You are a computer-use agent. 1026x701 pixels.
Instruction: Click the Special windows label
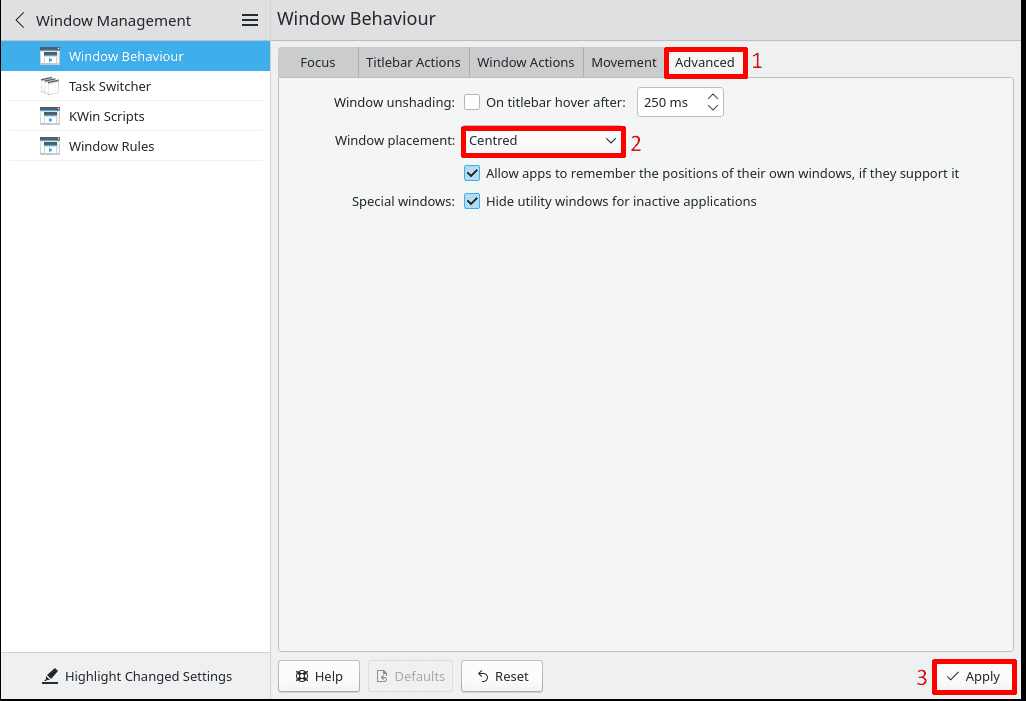pos(403,202)
